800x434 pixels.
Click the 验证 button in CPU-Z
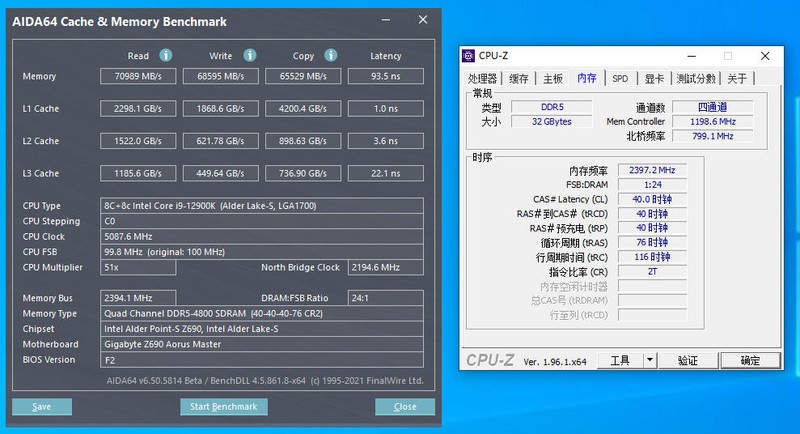[x=688, y=360]
